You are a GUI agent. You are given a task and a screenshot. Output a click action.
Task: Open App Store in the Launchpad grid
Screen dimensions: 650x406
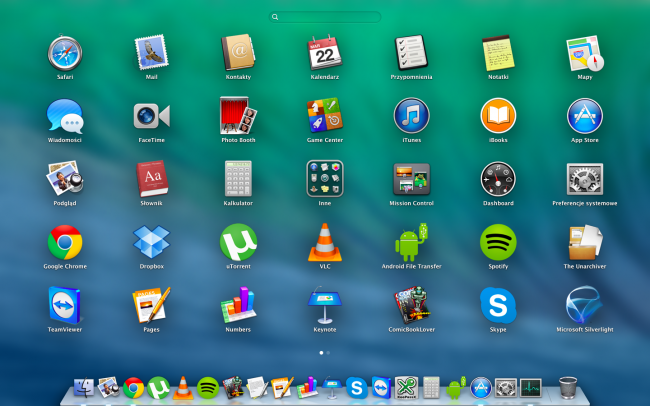click(x=585, y=116)
